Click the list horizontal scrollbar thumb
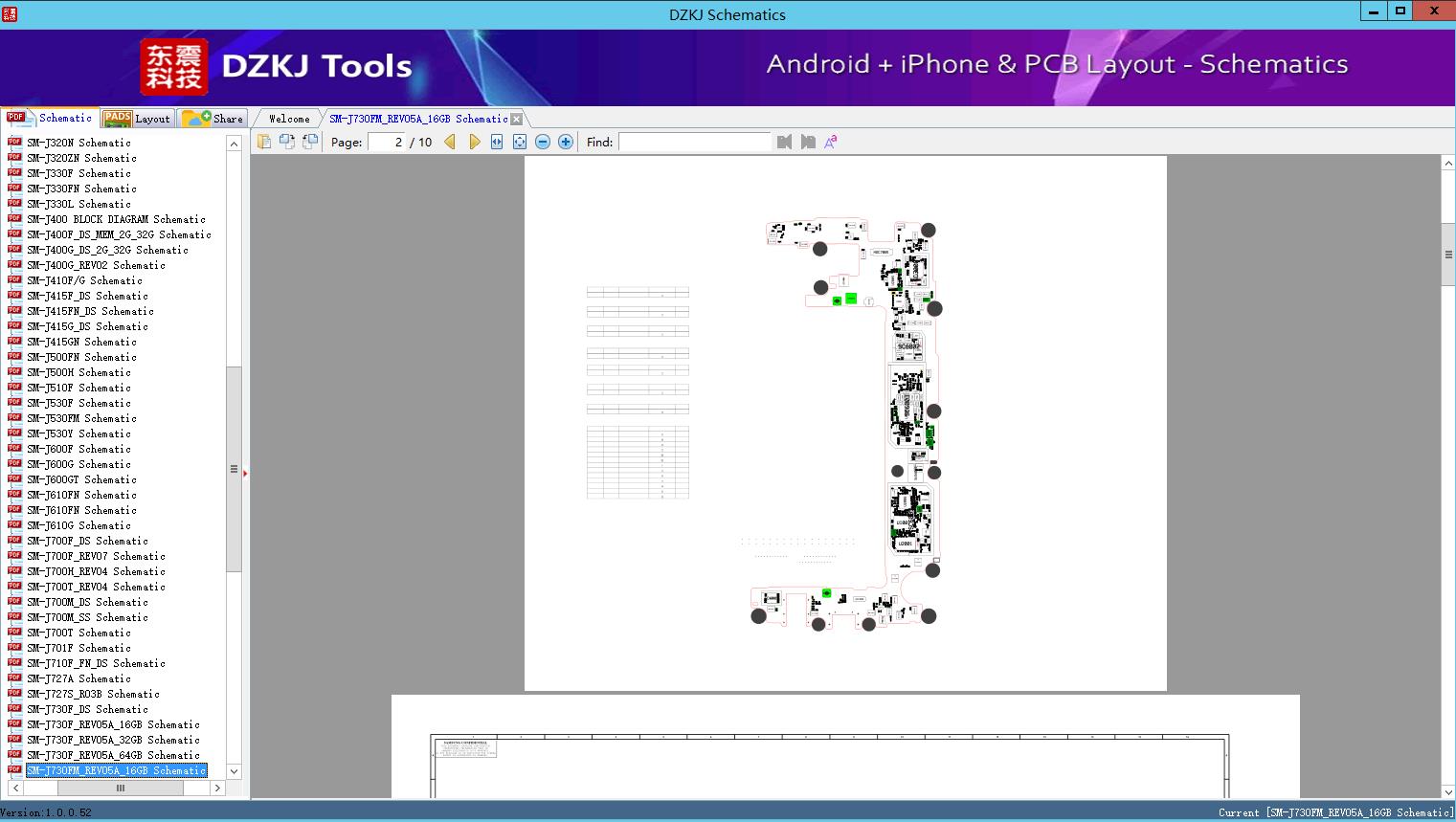Screen dimensions: 1456x822 click(x=120, y=789)
